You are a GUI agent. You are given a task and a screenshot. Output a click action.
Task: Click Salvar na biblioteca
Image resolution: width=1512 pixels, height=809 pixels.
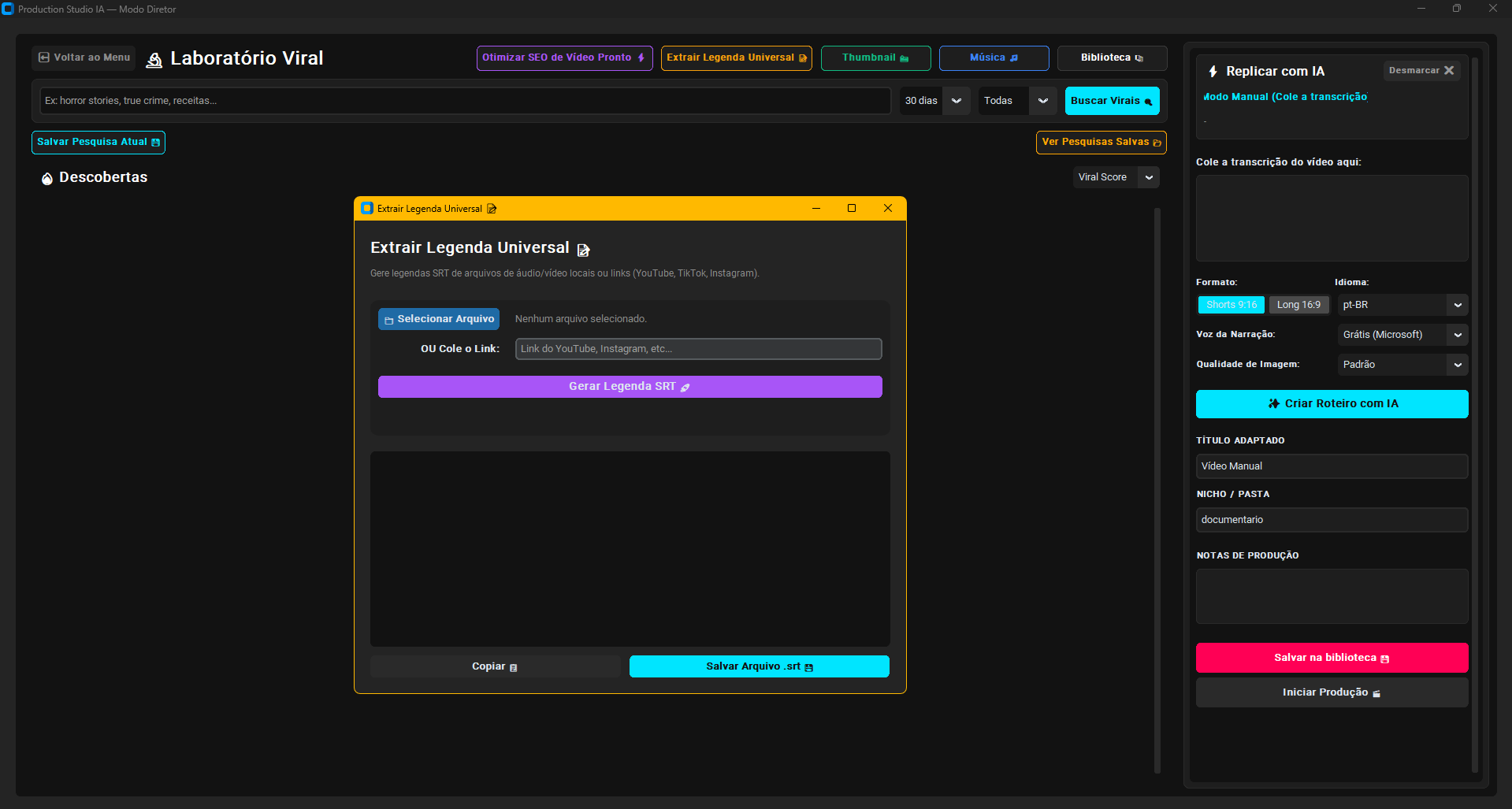pos(1332,658)
